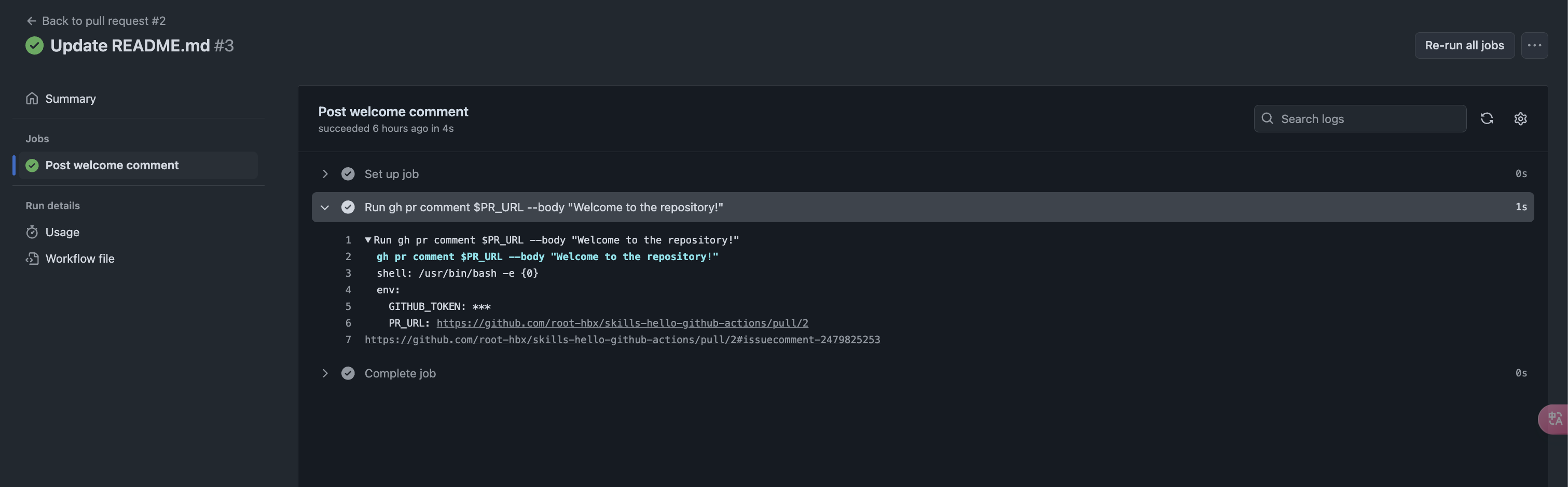1568x487 pixels.
Task: Open Summary from the sidebar
Action: [70, 98]
